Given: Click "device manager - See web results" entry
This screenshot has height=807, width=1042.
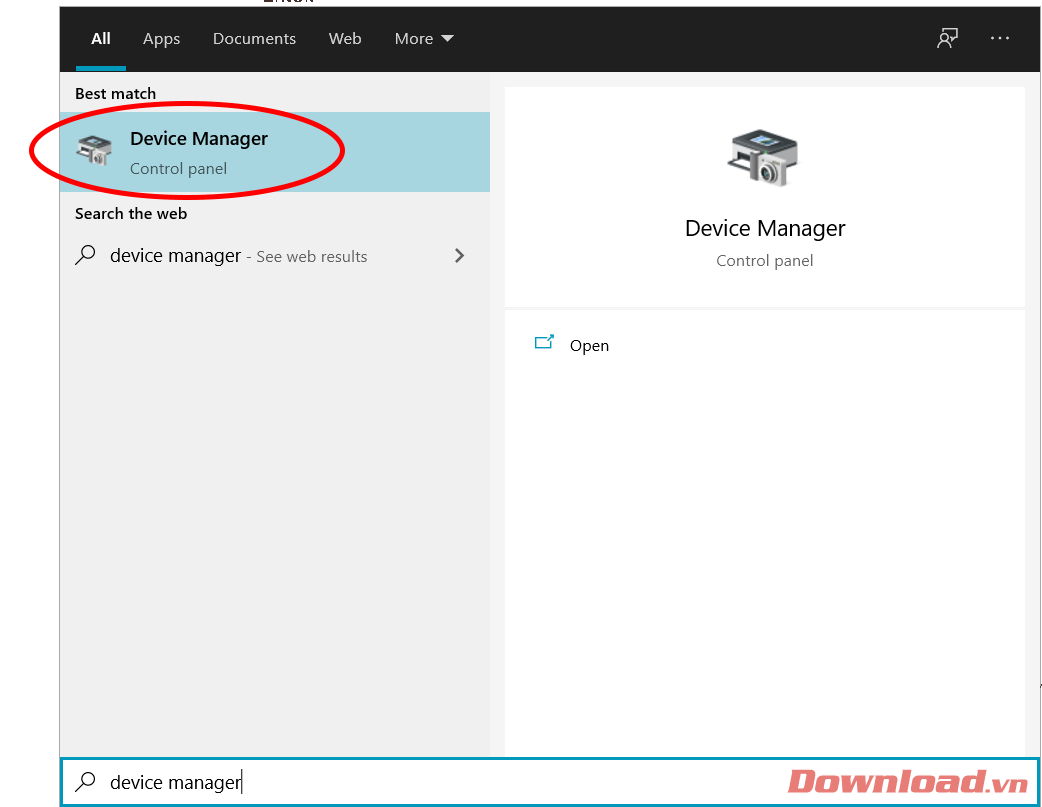Looking at the screenshot, I should click(238, 256).
